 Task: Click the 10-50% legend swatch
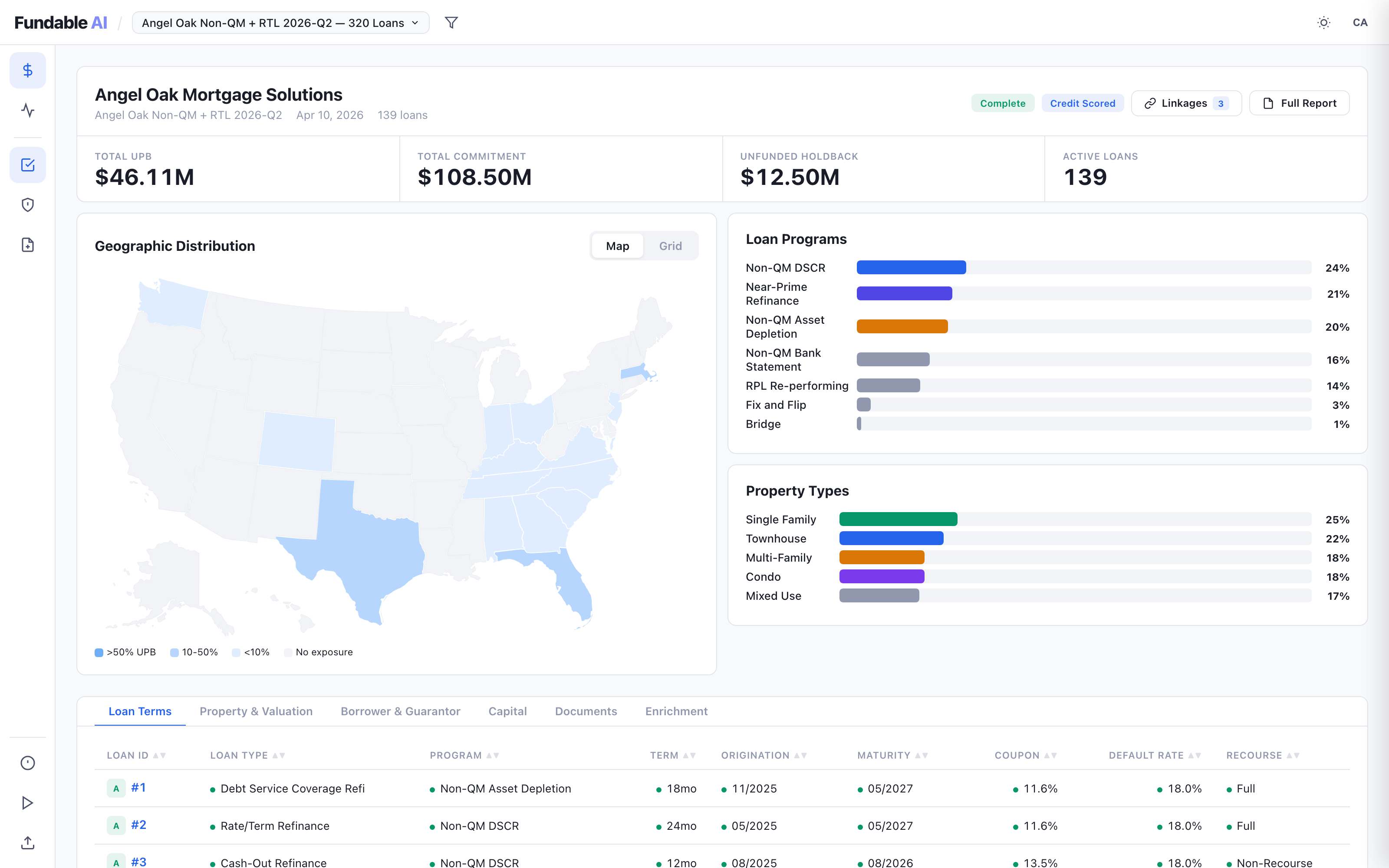174,653
